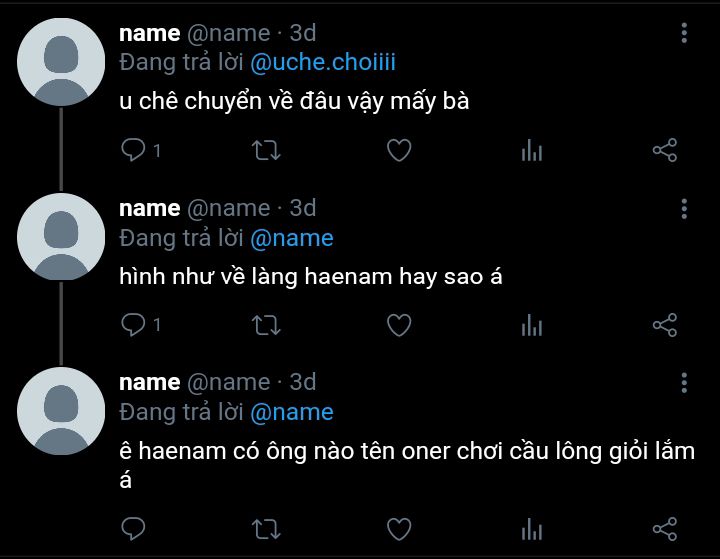Open more options for the third tweet

[x=684, y=383]
